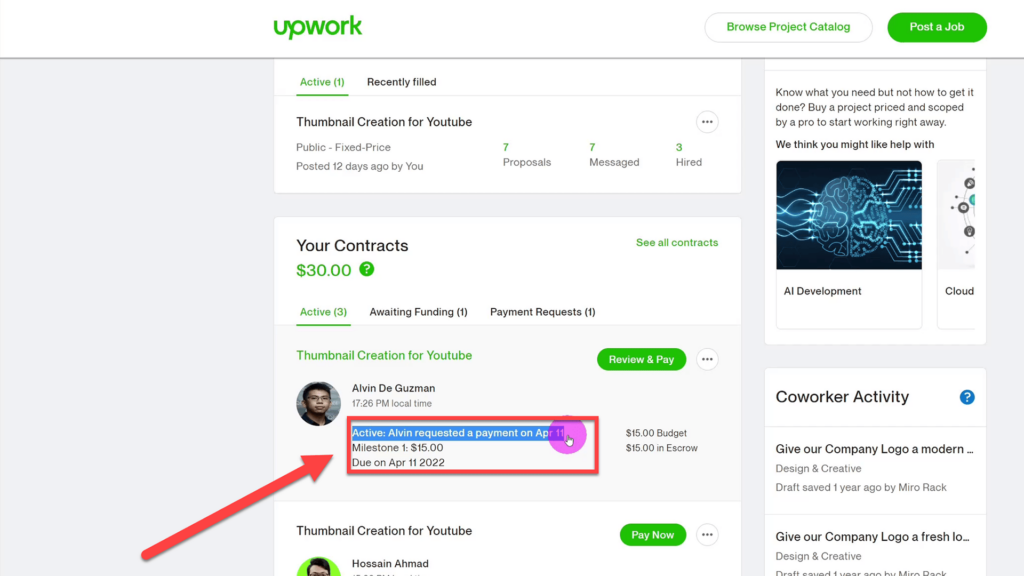Open 'Give our Company Logo a fresh lo' draft
Image resolution: width=1024 pixels, height=576 pixels.
[872, 537]
